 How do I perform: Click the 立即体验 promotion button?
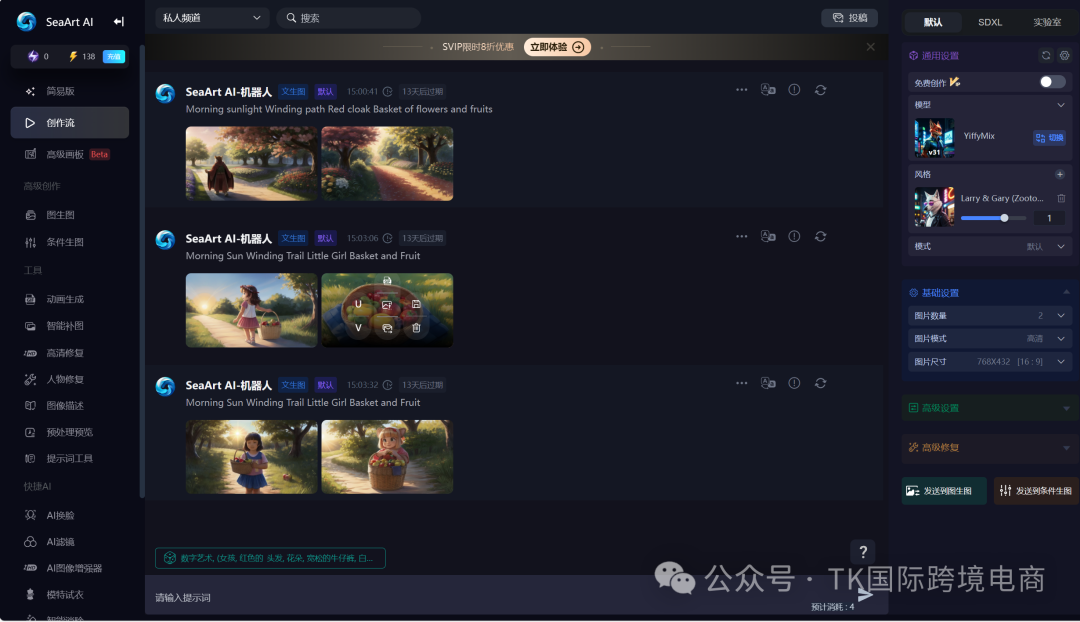coord(557,47)
